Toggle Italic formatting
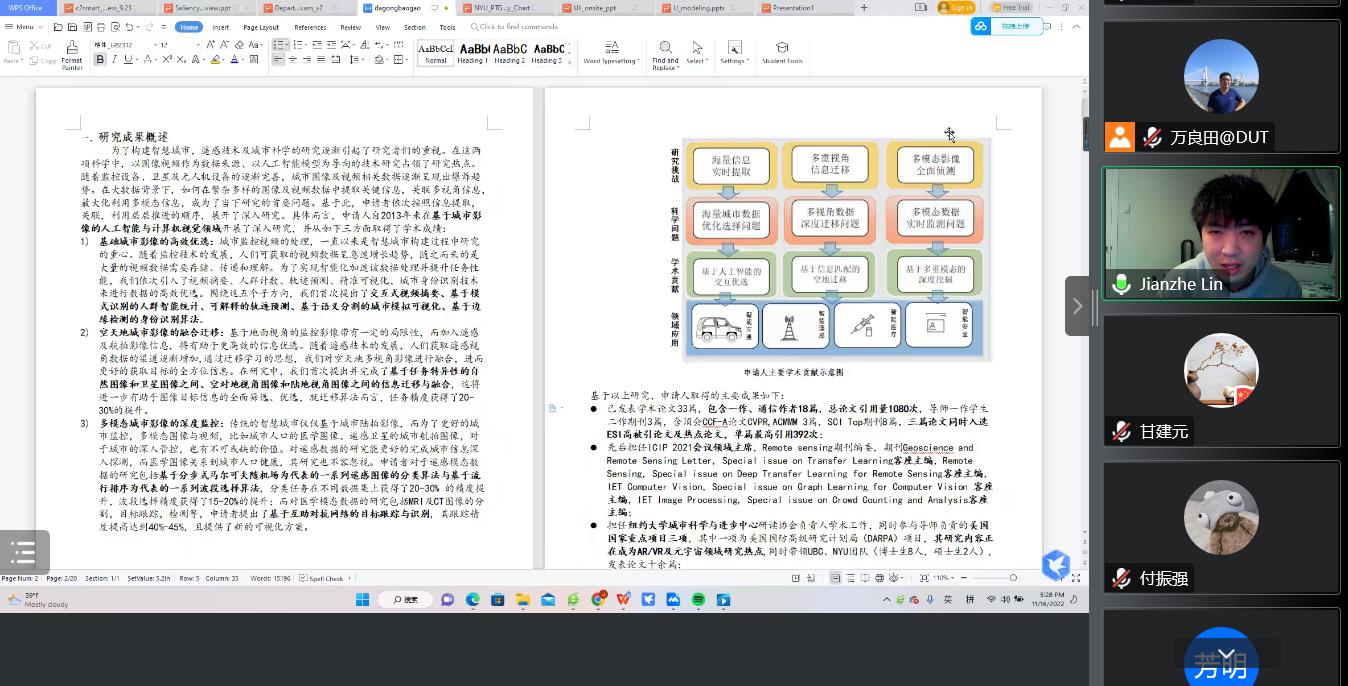1348x686 pixels. 114,60
